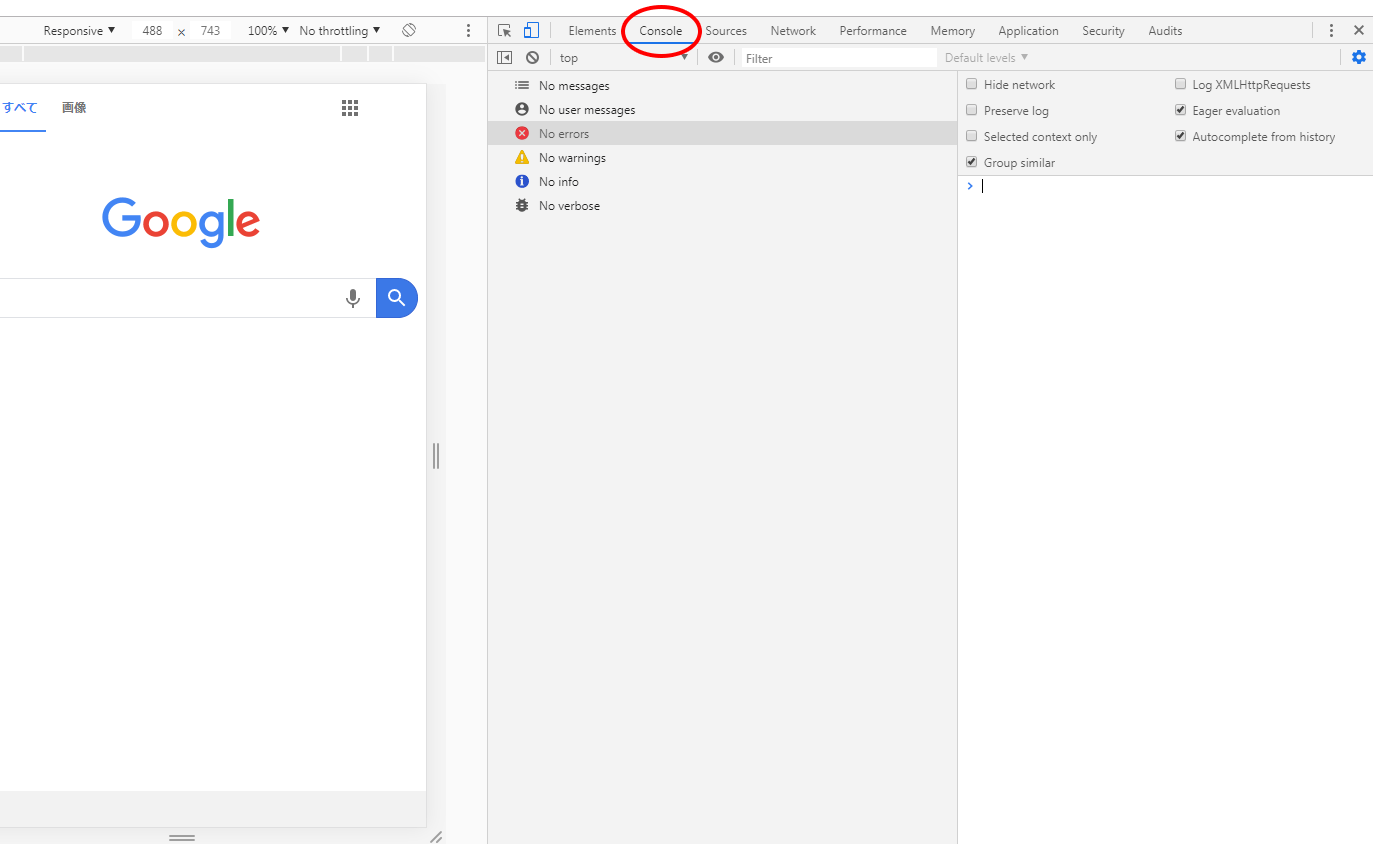Click the すべて tab on Google page
Screen dimensions: 1373x844
point(20,108)
